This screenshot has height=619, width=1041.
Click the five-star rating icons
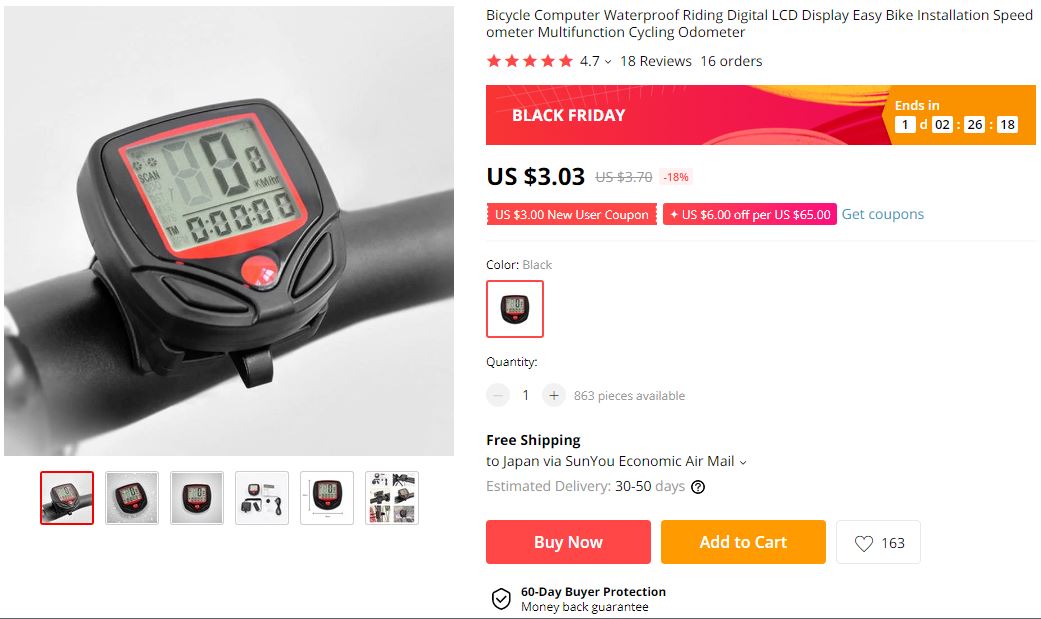[x=529, y=61]
